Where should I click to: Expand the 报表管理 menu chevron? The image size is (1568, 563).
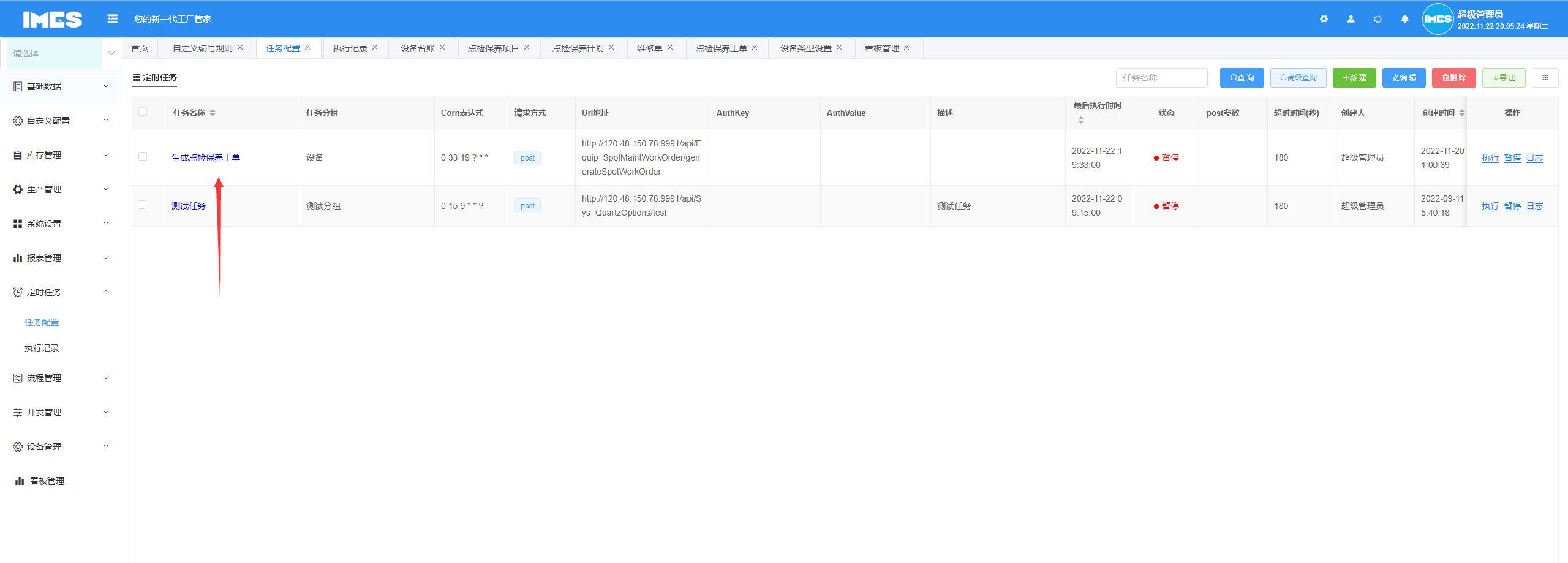pyautogui.click(x=106, y=258)
